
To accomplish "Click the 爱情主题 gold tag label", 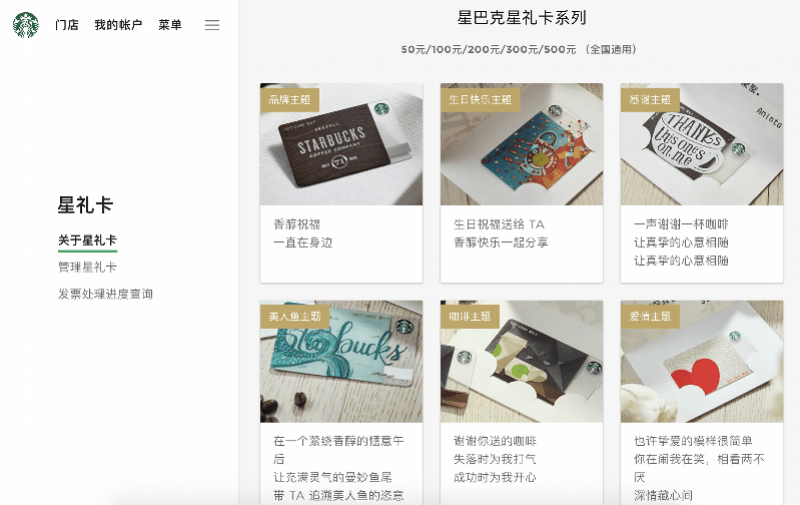I will click(x=650, y=316).
